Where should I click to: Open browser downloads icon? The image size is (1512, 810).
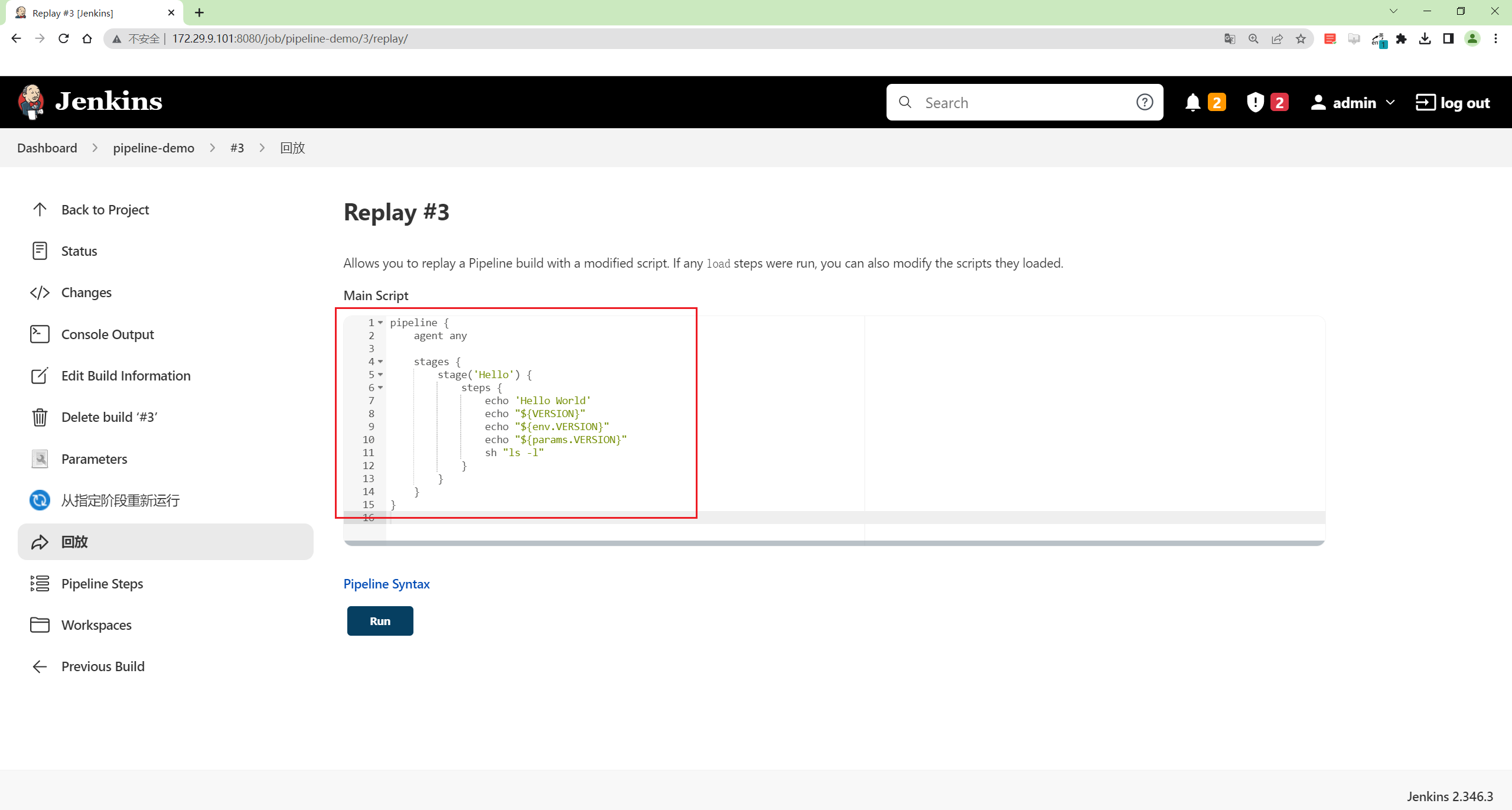[1425, 38]
